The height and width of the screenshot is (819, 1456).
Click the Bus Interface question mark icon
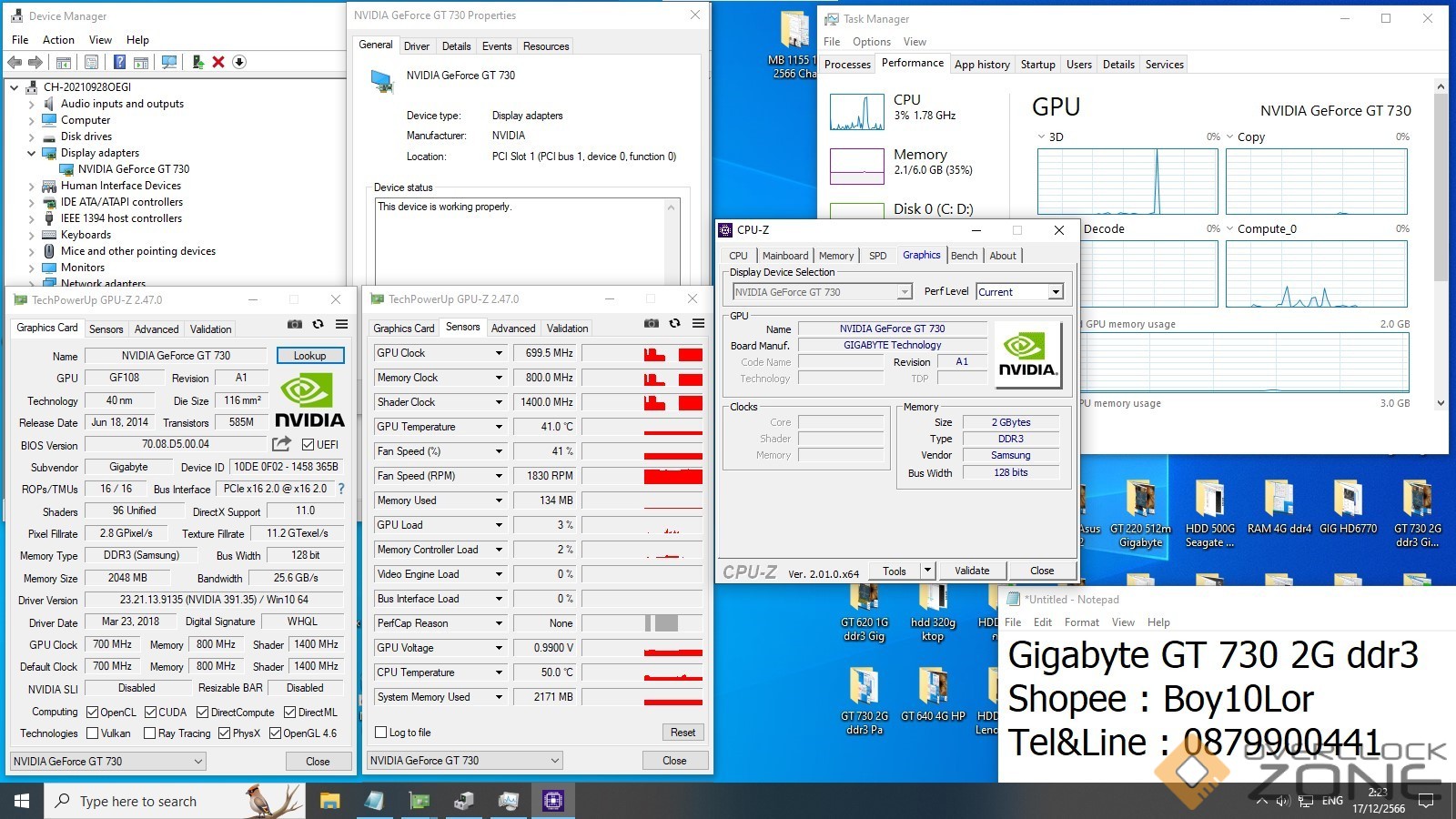pos(341,489)
